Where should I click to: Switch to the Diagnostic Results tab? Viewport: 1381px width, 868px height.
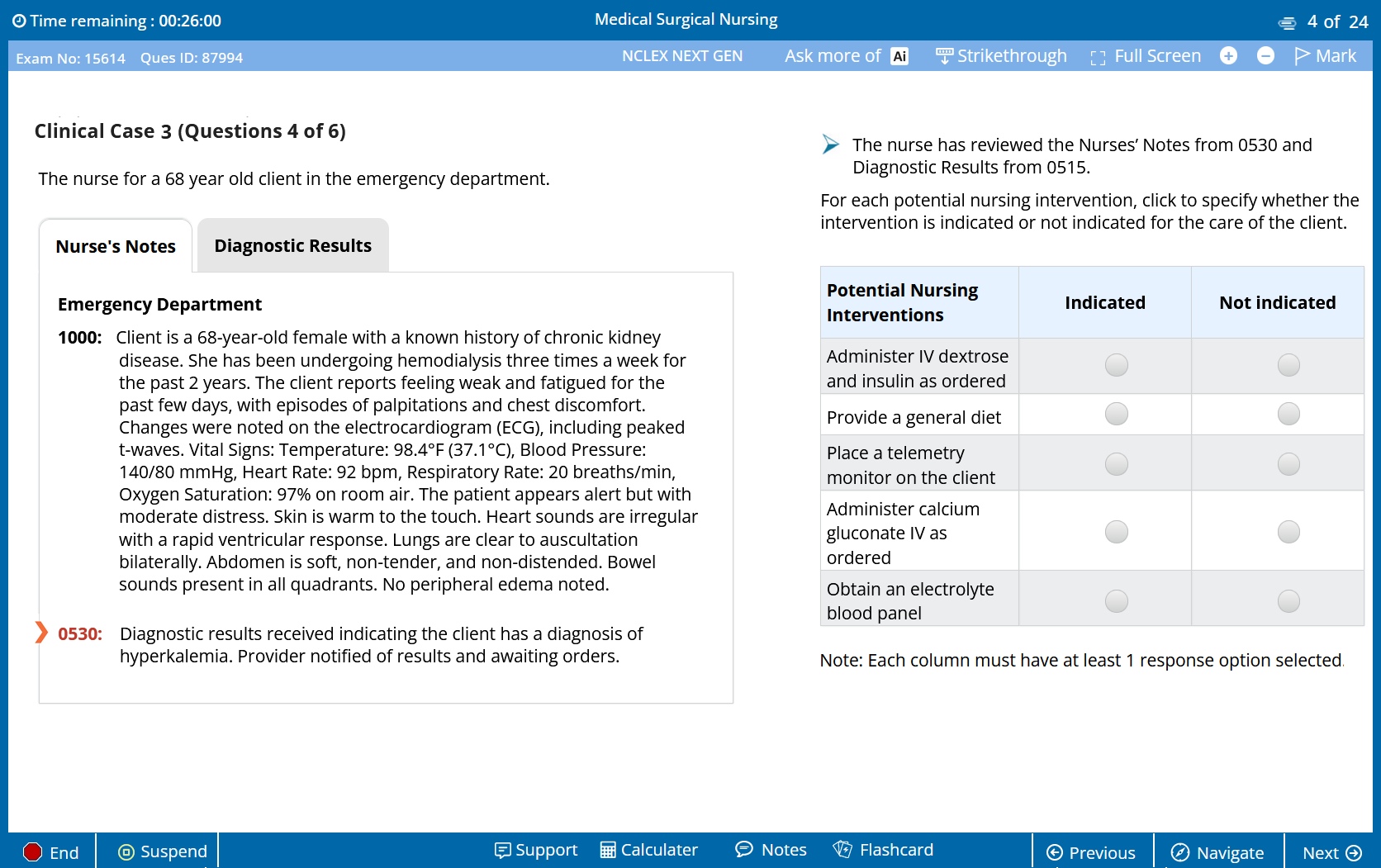point(293,245)
